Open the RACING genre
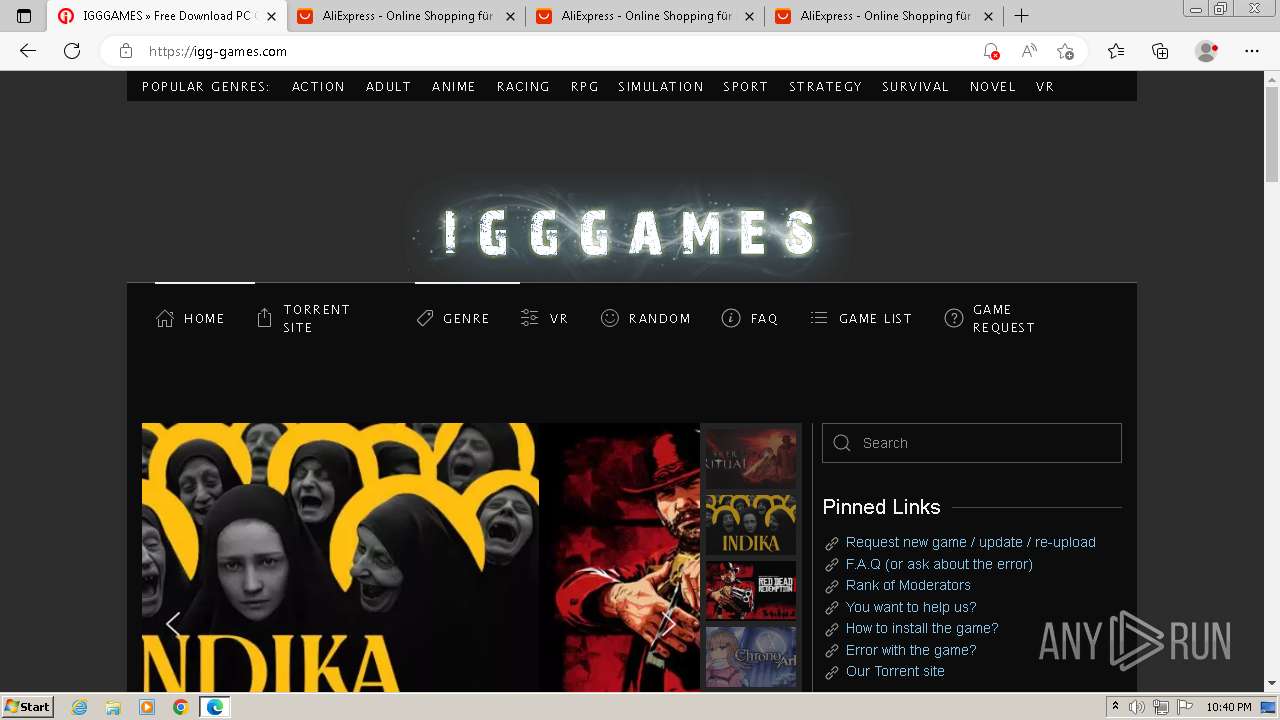1280x720 pixels. (x=523, y=87)
